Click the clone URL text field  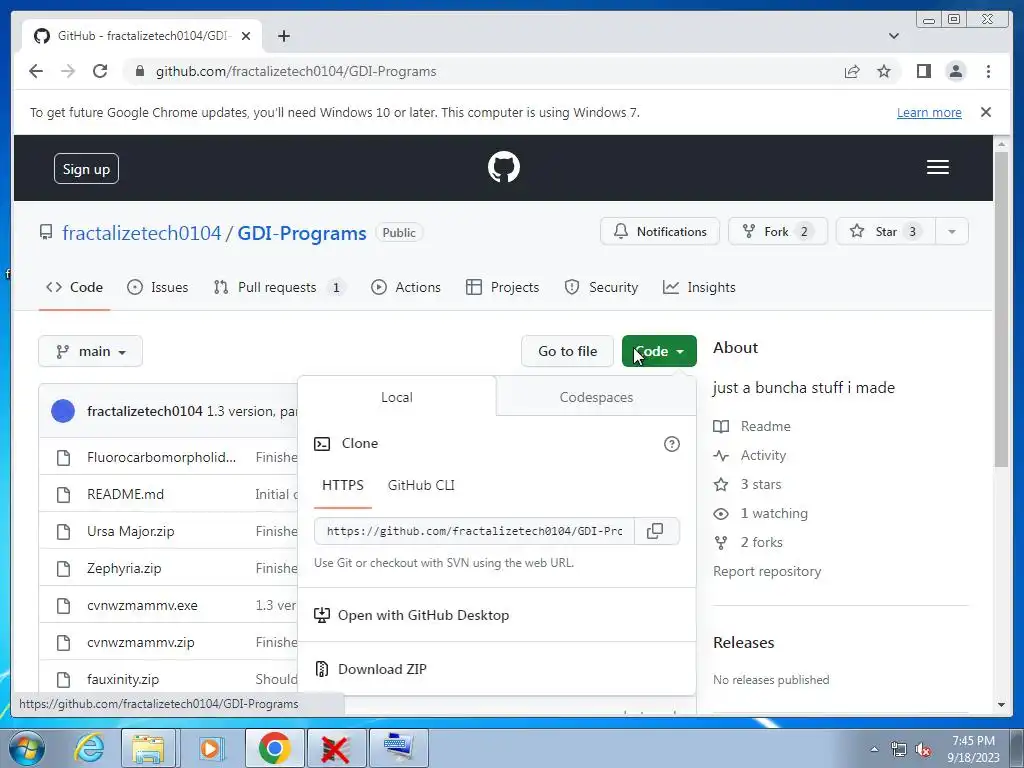click(474, 531)
